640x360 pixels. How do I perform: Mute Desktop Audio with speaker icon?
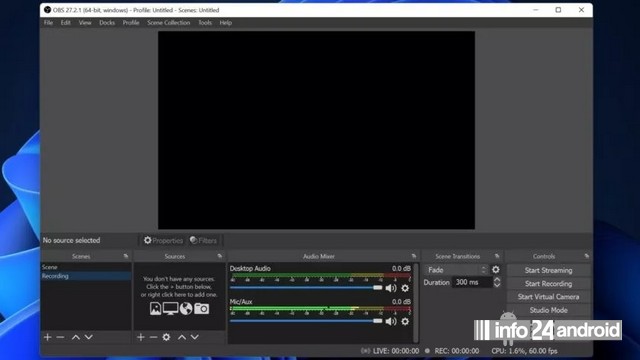pos(391,288)
